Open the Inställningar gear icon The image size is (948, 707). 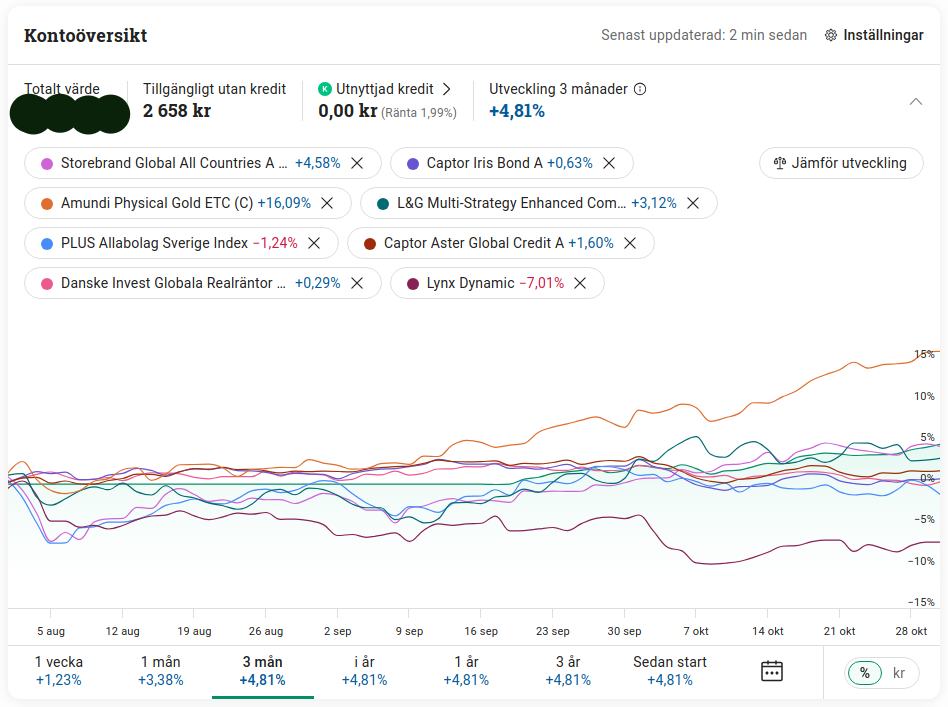(831, 35)
